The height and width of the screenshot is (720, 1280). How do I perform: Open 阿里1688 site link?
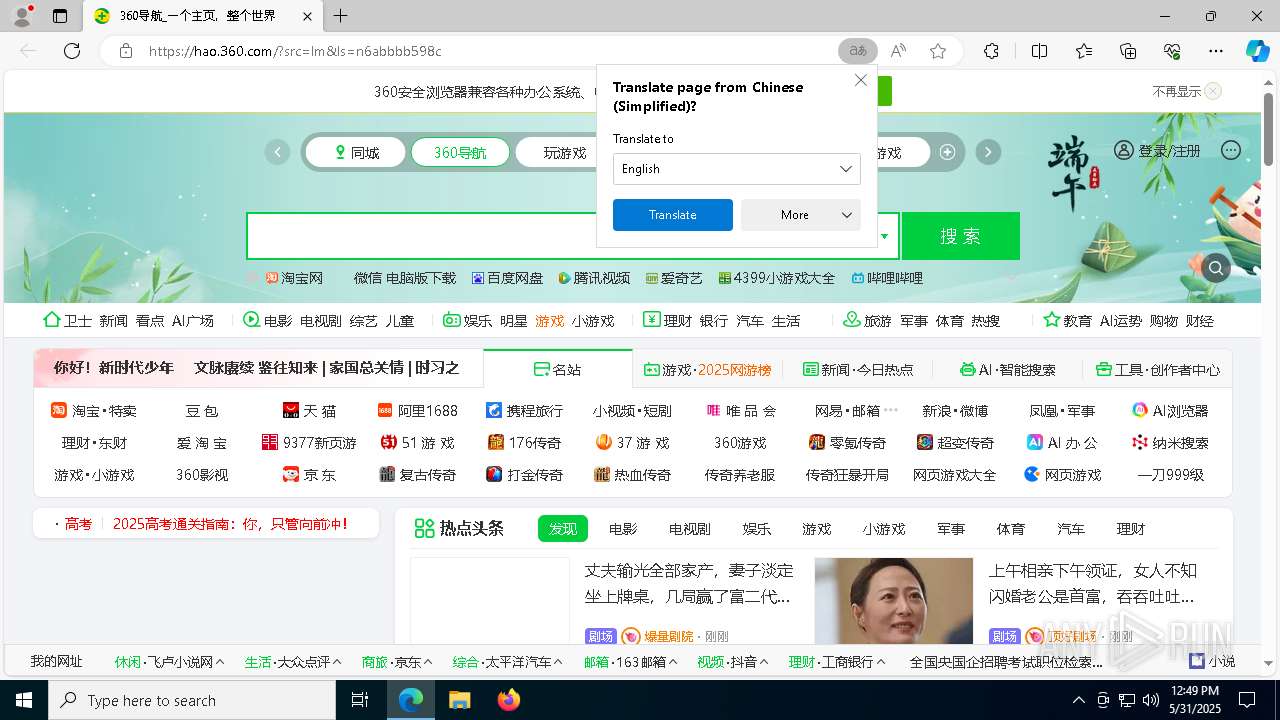click(417, 410)
